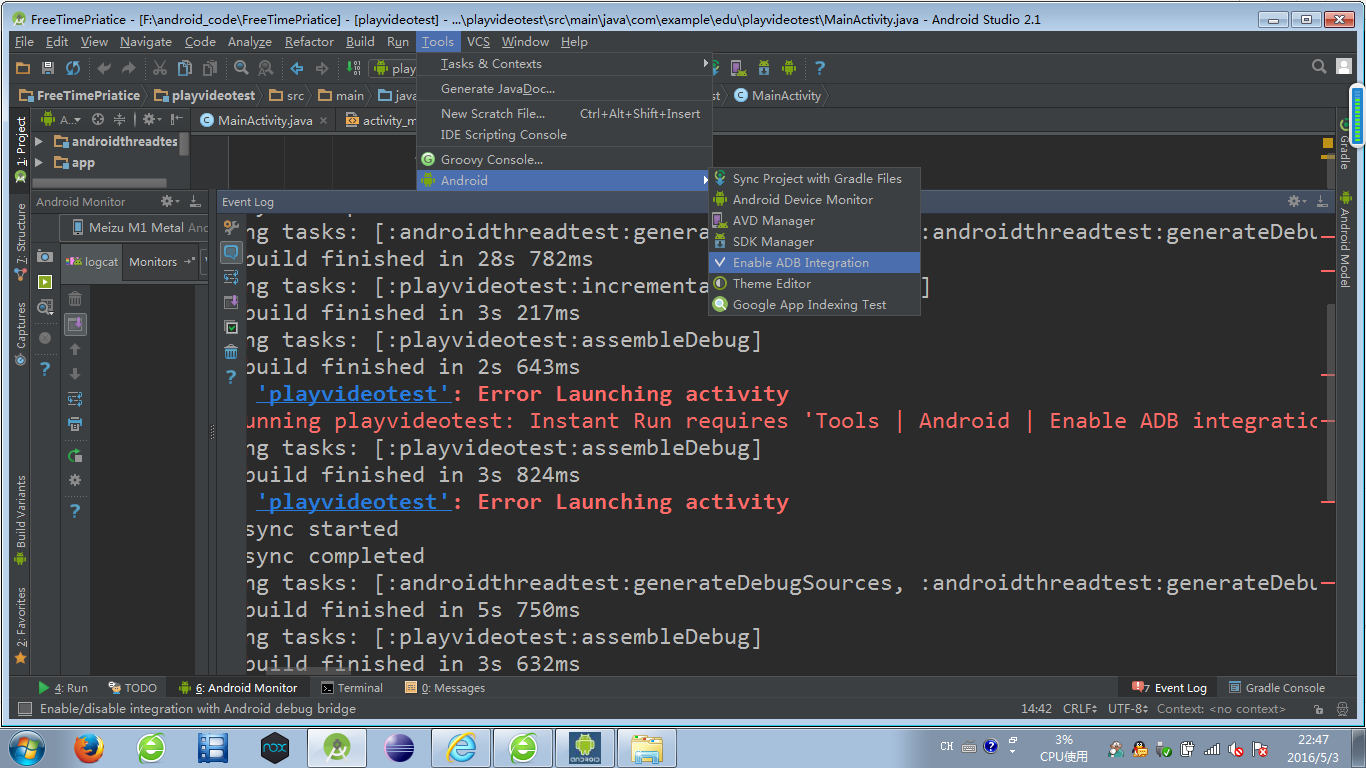
Task: Open AVD Manager icon in main toolbar
Action: pos(738,68)
